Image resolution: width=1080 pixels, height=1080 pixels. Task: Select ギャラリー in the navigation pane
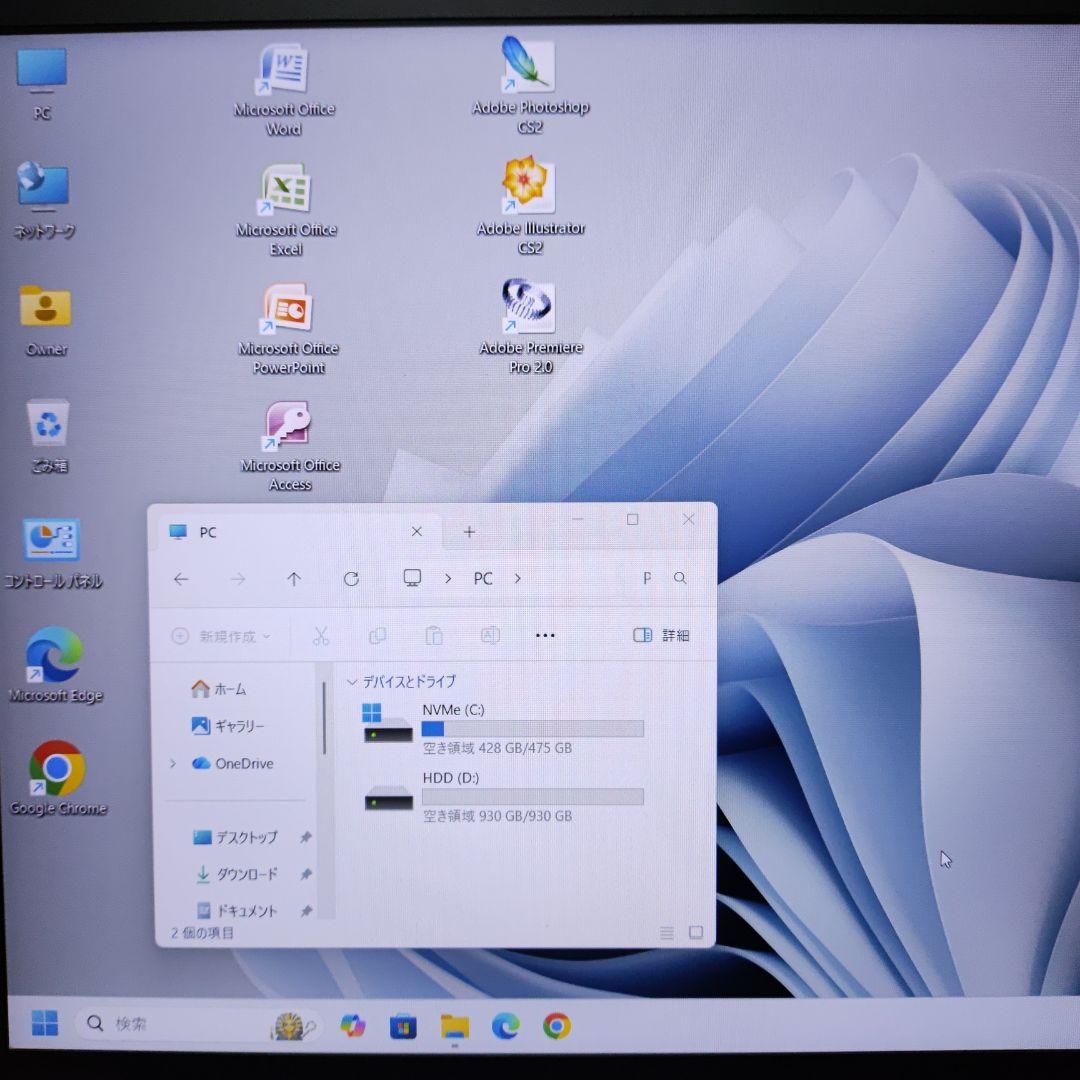(238, 726)
